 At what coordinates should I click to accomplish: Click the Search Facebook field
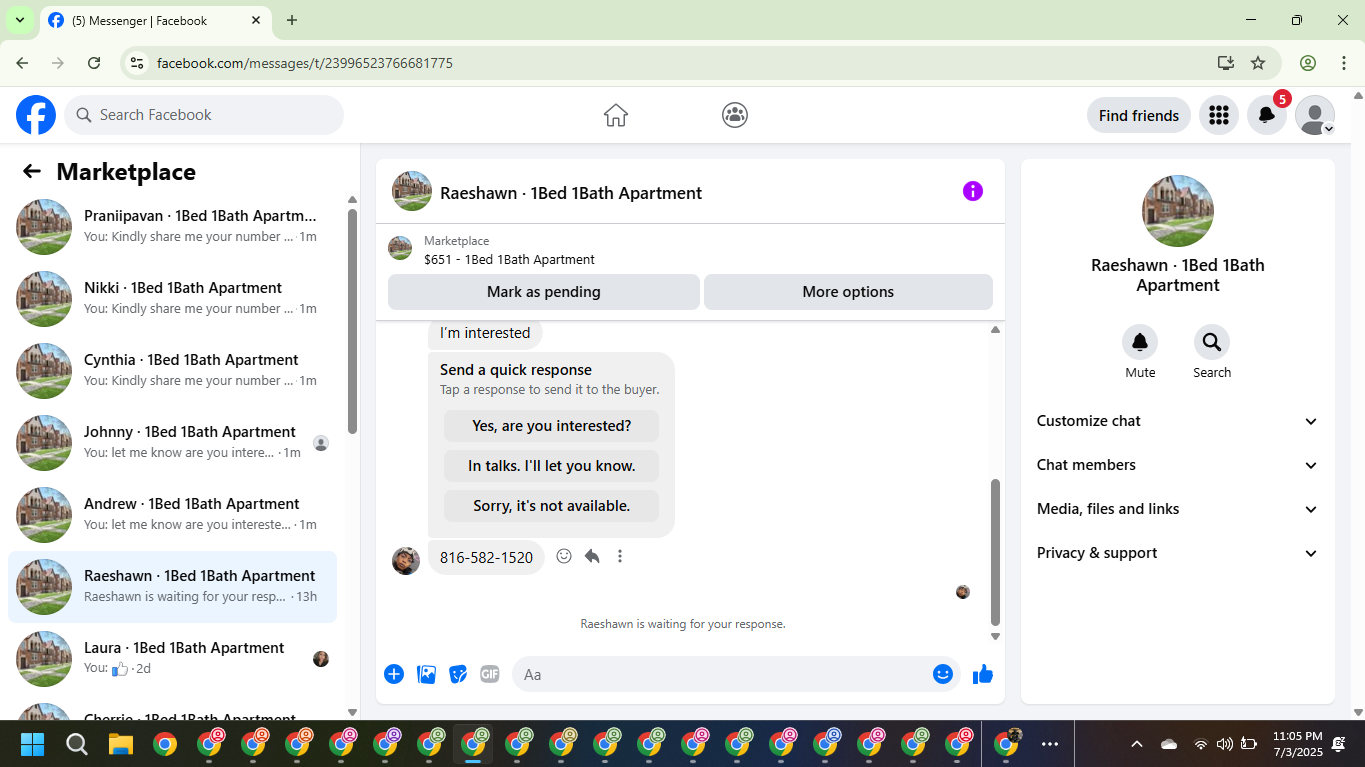click(x=204, y=115)
